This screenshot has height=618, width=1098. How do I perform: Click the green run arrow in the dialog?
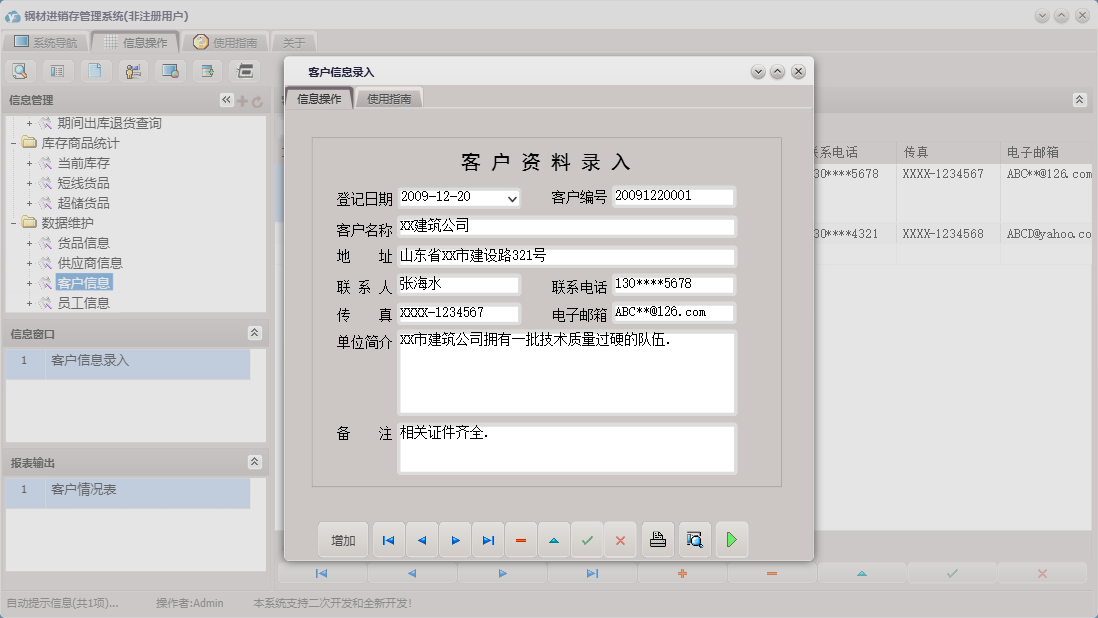pyautogui.click(x=731, y=540)
